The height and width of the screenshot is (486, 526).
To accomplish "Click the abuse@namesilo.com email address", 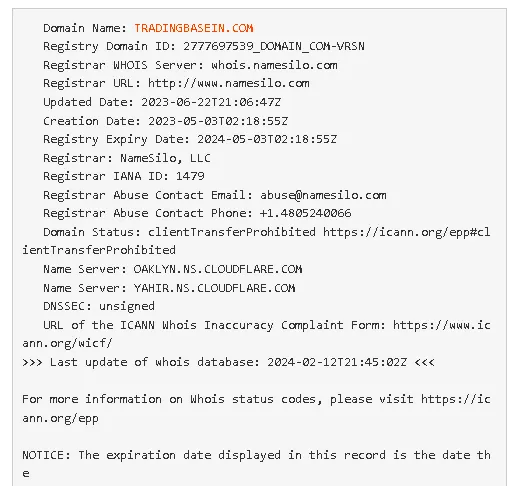I will [x=323, y=195].
